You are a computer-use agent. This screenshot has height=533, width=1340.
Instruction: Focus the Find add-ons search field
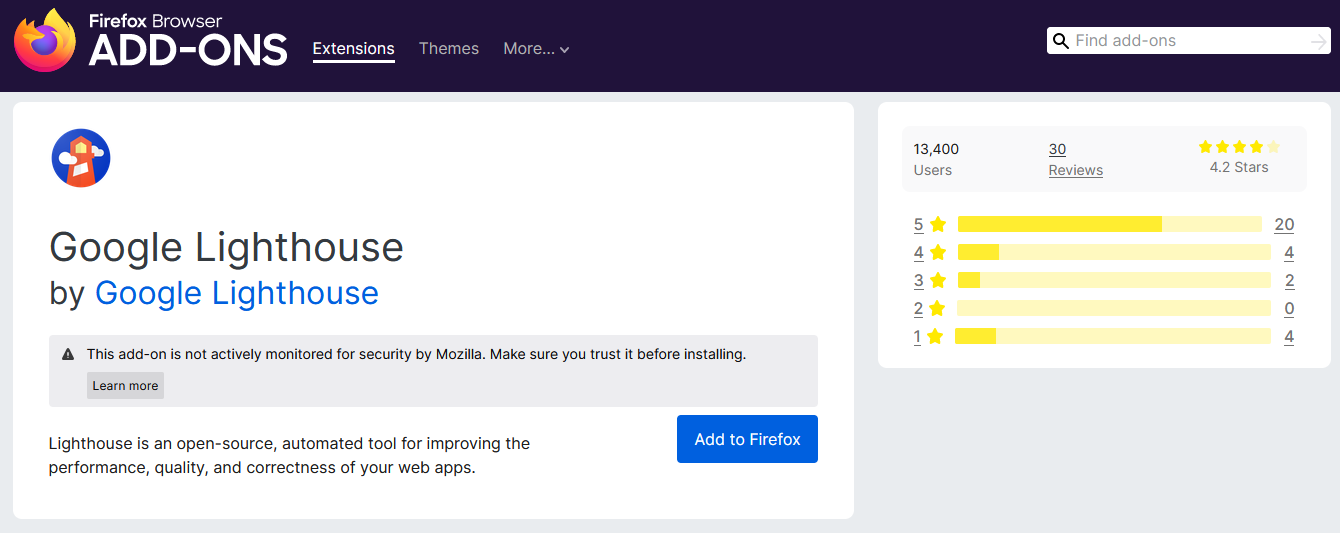[x=1190, y=41]
